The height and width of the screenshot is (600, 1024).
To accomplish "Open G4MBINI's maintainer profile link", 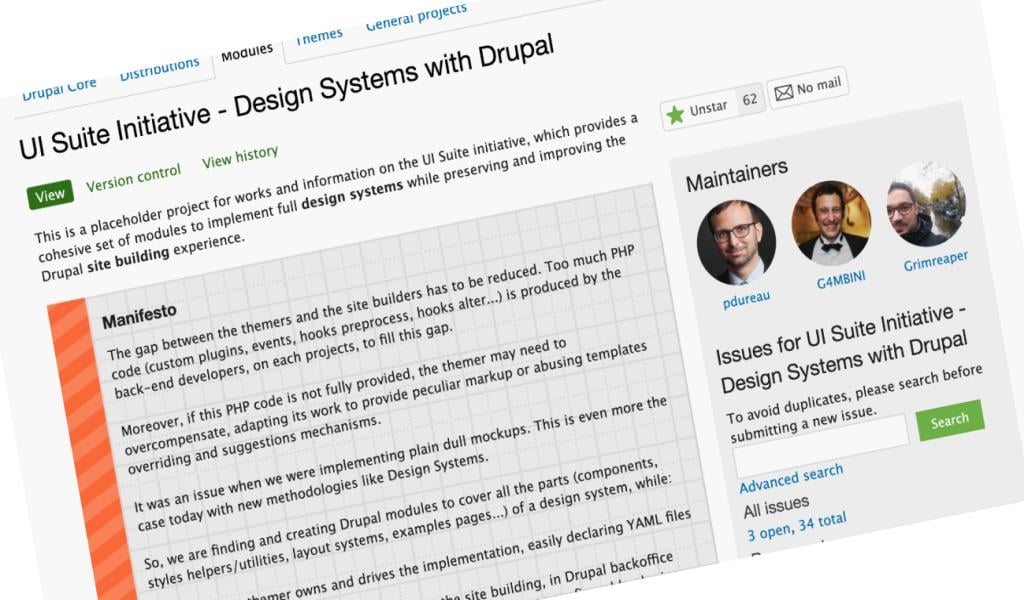I will (x=841, y=280).
